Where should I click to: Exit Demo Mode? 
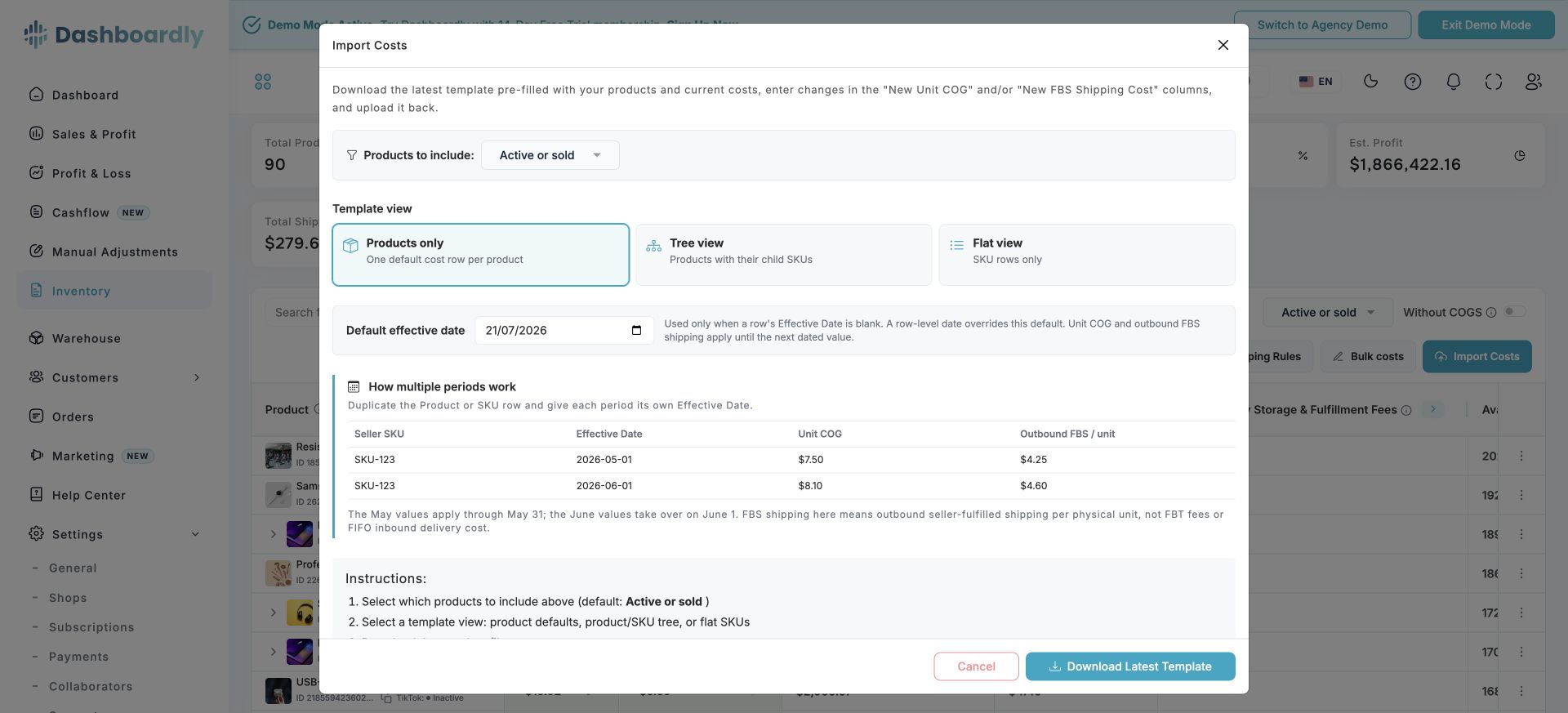coord(1486,25)
